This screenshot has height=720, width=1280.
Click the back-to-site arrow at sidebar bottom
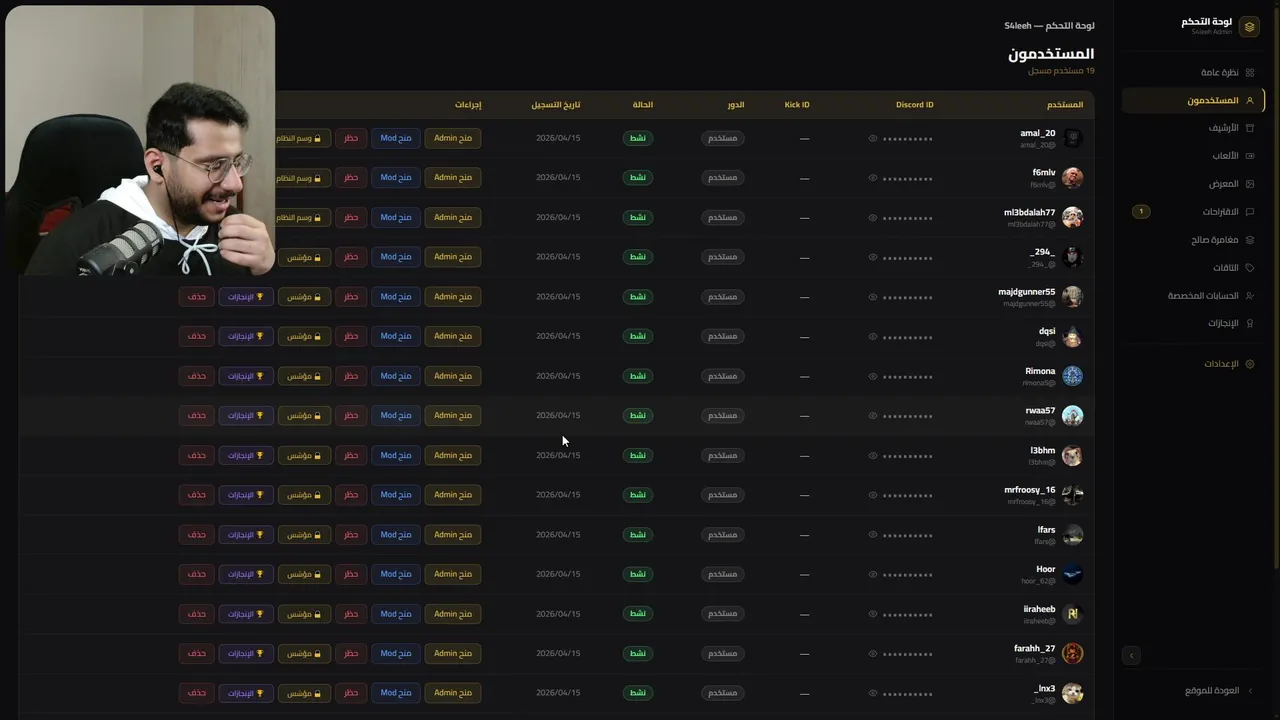pos(1249,691)
